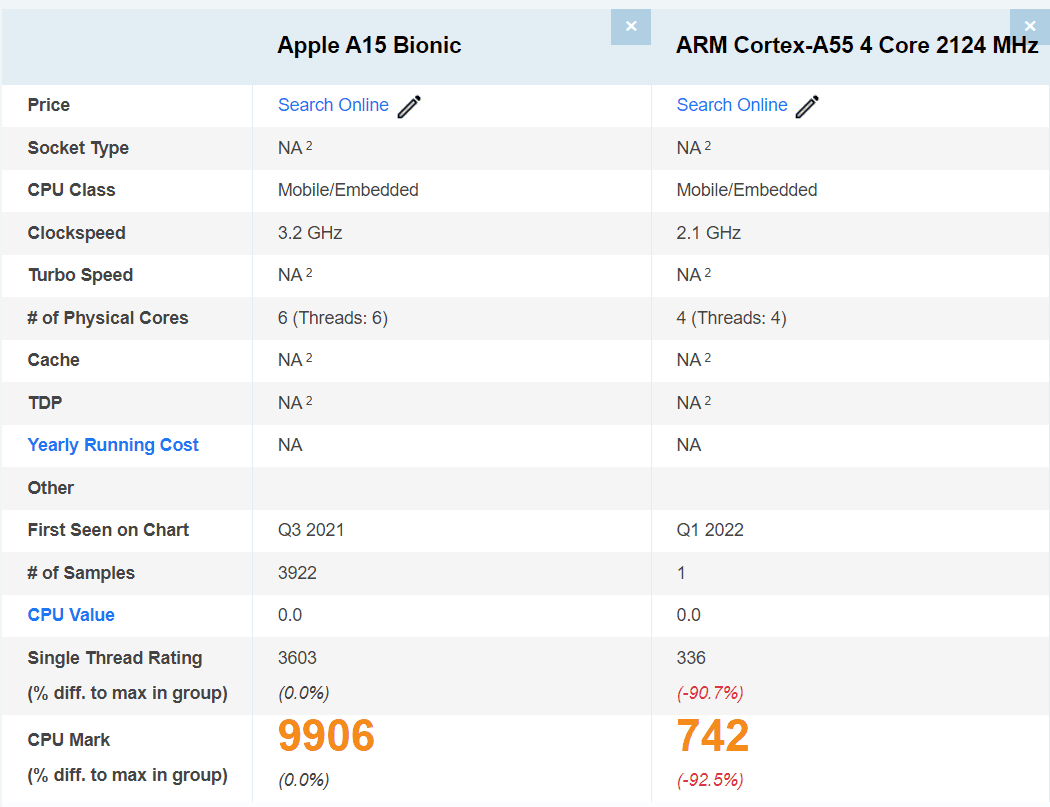Screen dimensions: 1050x807
Task: Click Mobile/Embedded in ARM Cortex-A55 column
Action: [747, 190]
